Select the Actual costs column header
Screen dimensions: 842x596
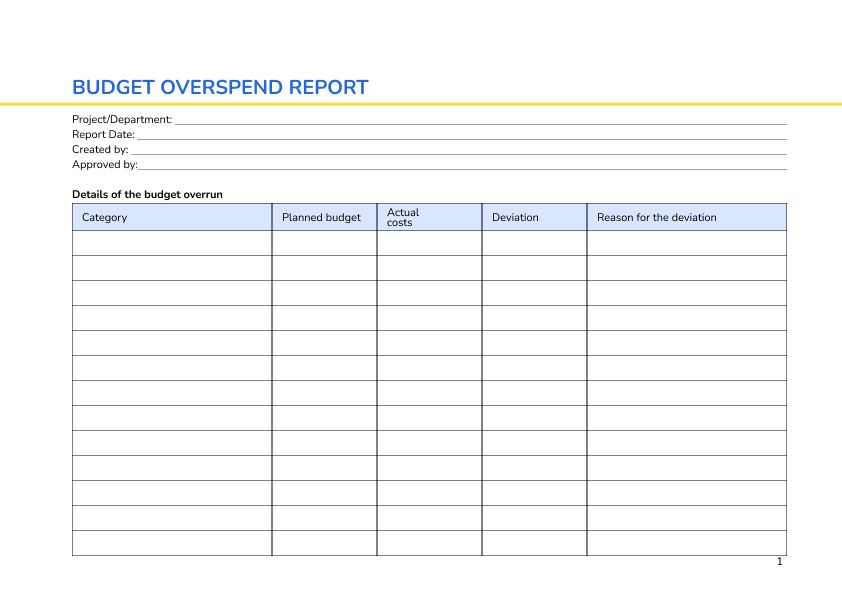point(402,217)
